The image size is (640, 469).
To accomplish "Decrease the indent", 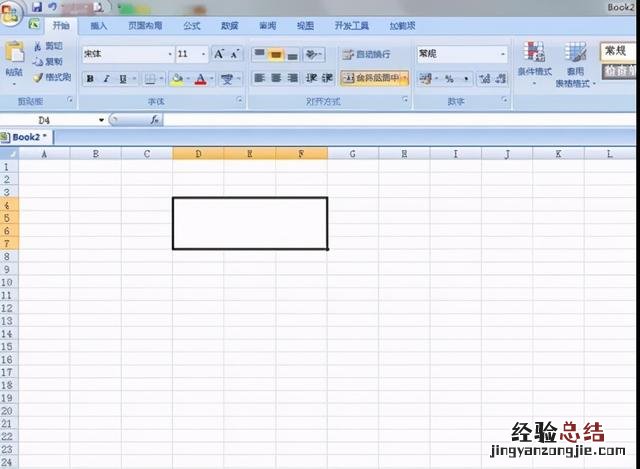I will tap(311, 78).
